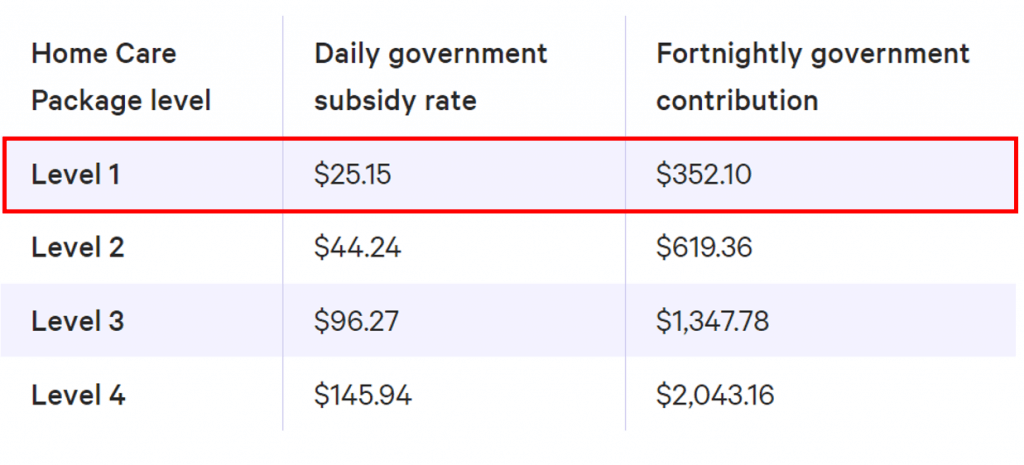Pick the $619.36 fortnightly contribution cell
Viewport: 1024px width, 465px height.
[704, 248]
